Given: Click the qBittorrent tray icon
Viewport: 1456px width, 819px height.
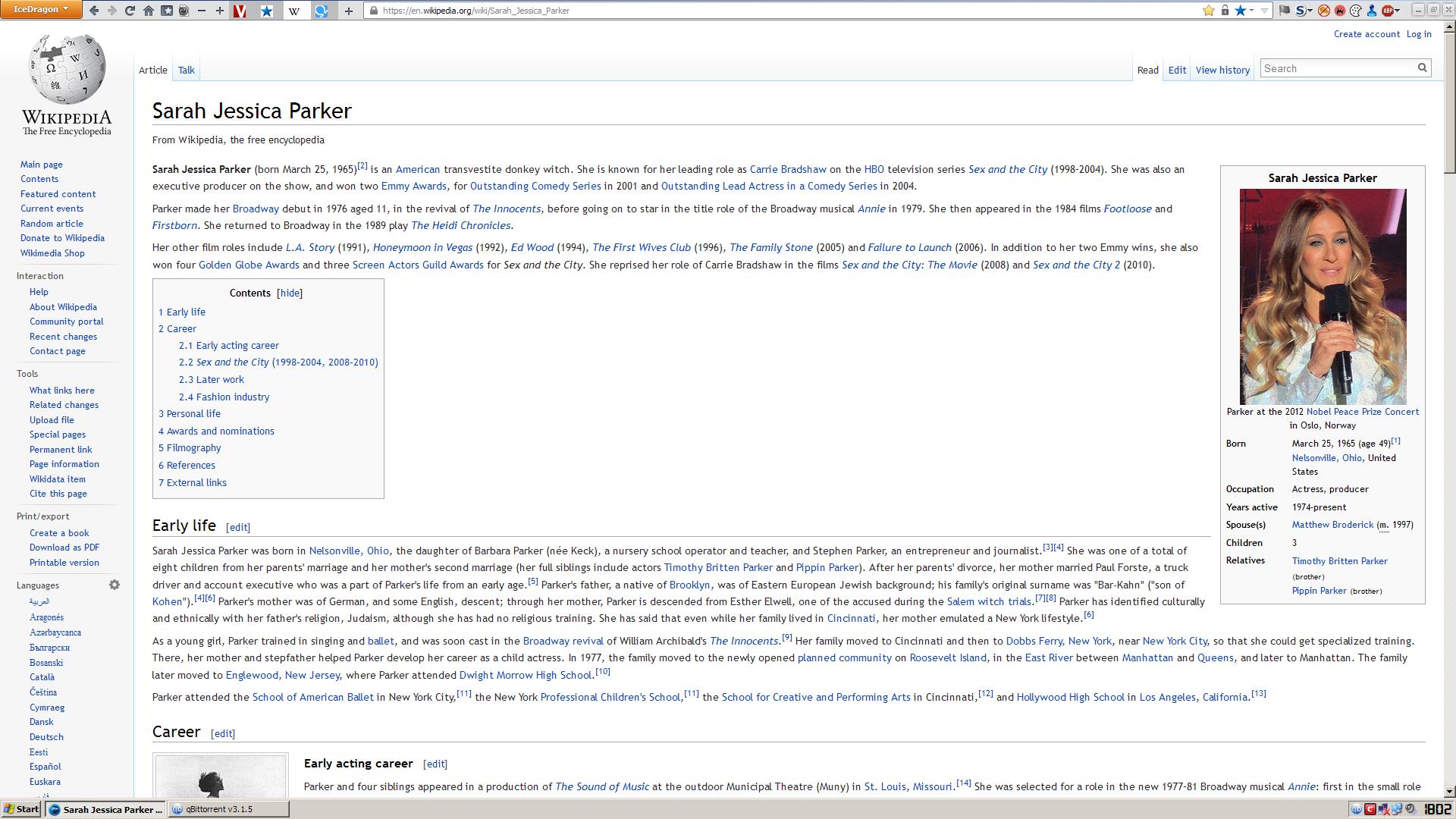Looking at the screenshot, I should 1357,809.
